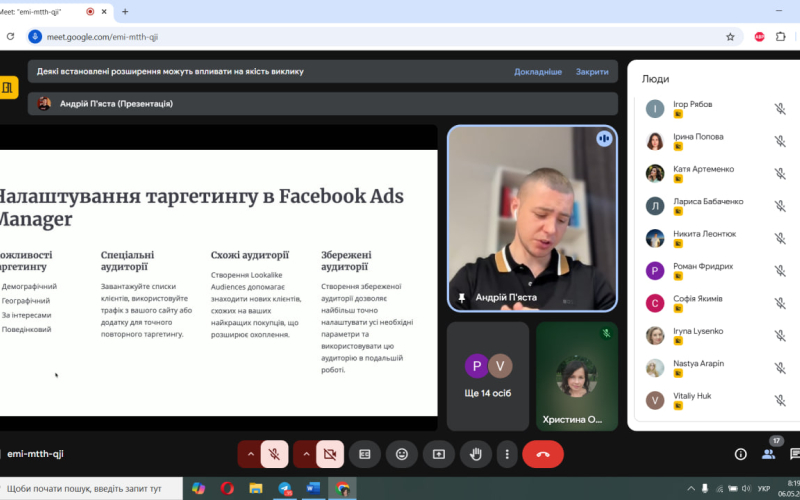The height and width of the screenshot is (500, 800).
Task: Open Word from taskbar
Action: click(313, 488)
